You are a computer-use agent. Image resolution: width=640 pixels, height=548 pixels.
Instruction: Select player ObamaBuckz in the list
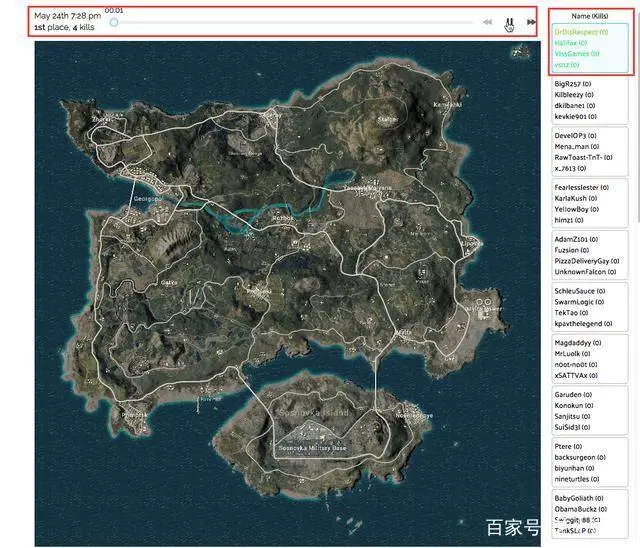point(580,509)
